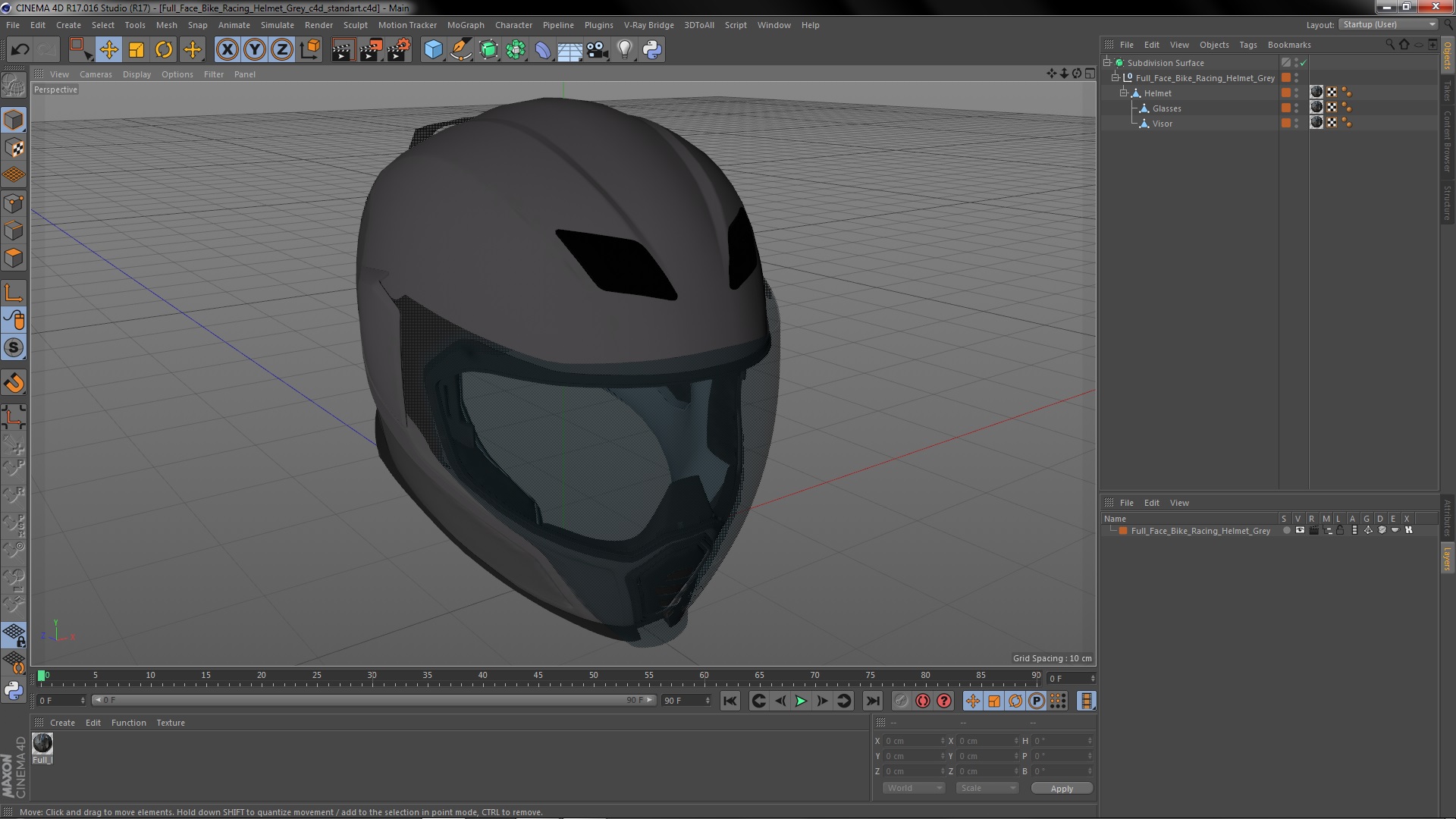Open Content Browser side tab
The image size is (1456, 819).
pyautogui.click(x=1447, y=141)
